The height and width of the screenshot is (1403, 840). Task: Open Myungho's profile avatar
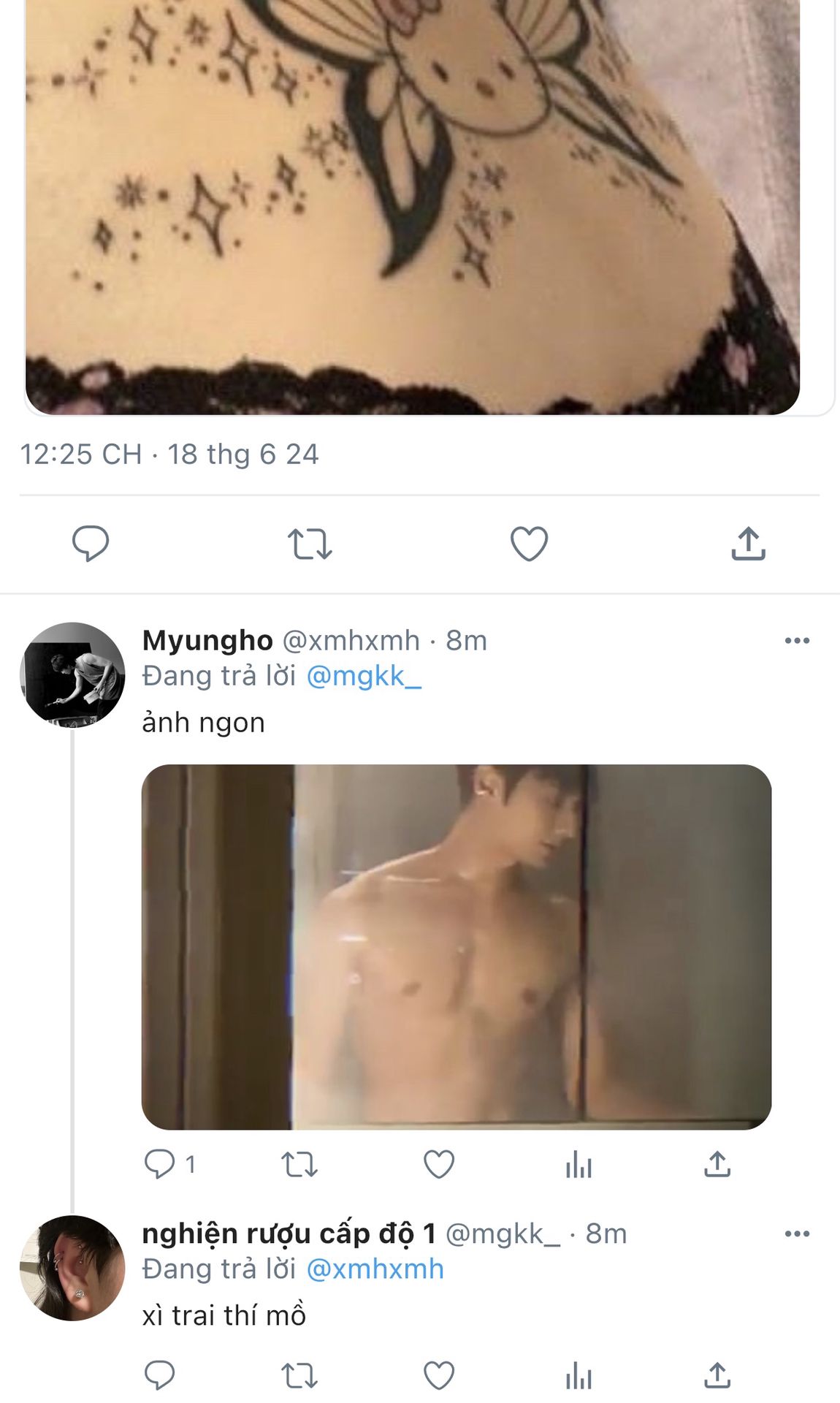(x=72, y=675)
